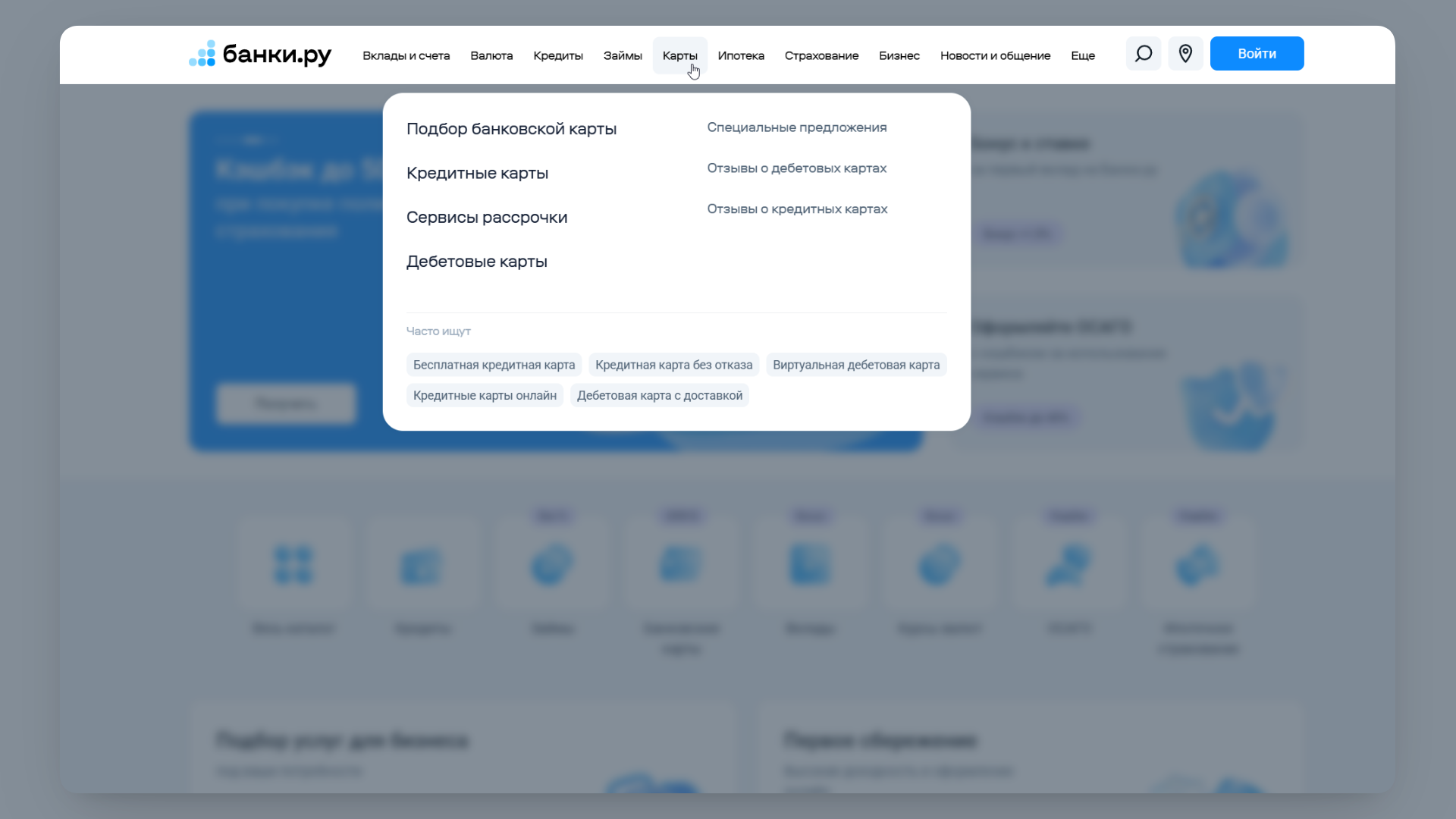
Task: Expand the Вклады и счета menu
Action: click(x=406, y=55)
